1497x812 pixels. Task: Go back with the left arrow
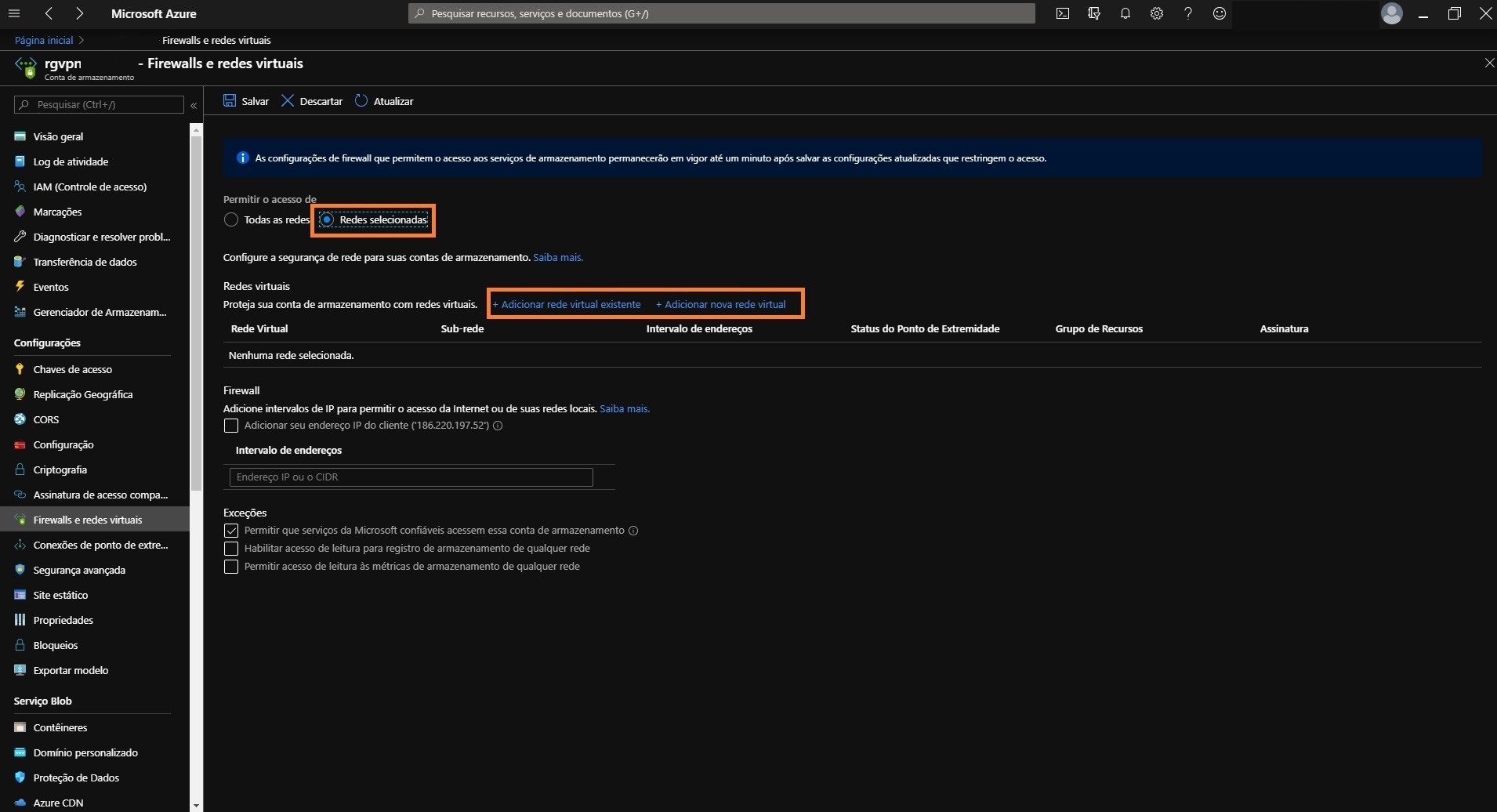(x=49, y=13)
